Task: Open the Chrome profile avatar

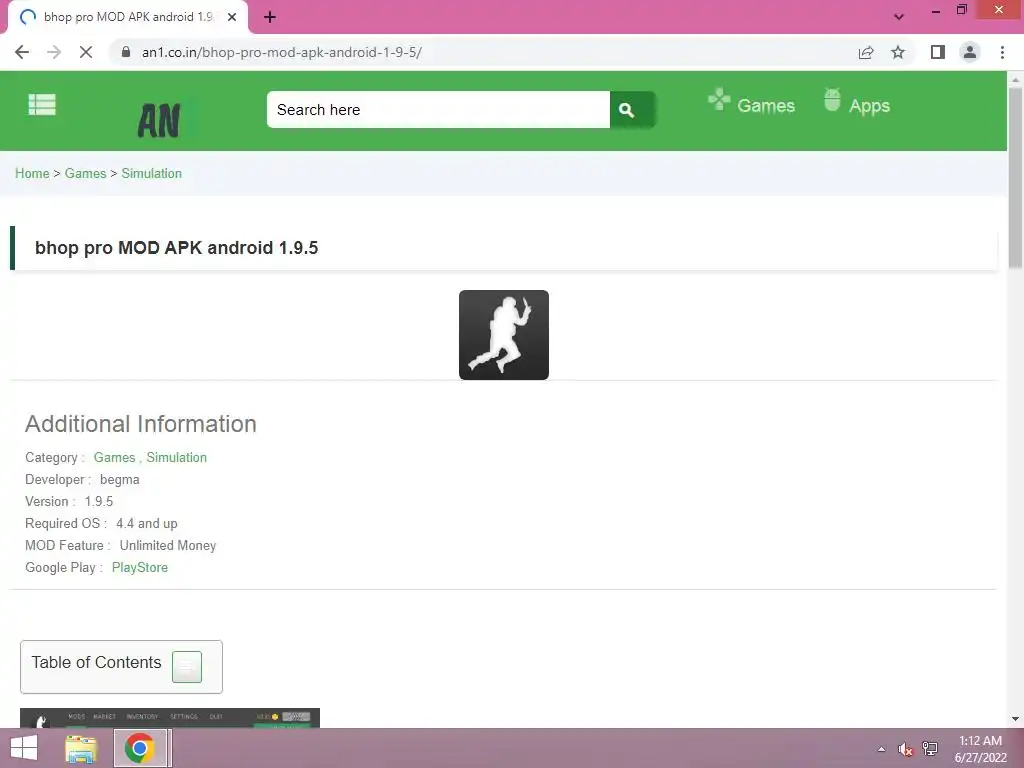Action: coord(970,52)
